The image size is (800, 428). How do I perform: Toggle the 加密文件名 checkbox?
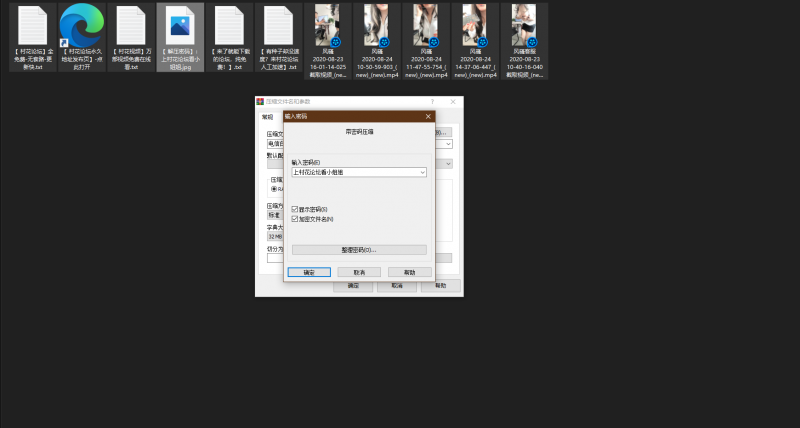(294, 218)
